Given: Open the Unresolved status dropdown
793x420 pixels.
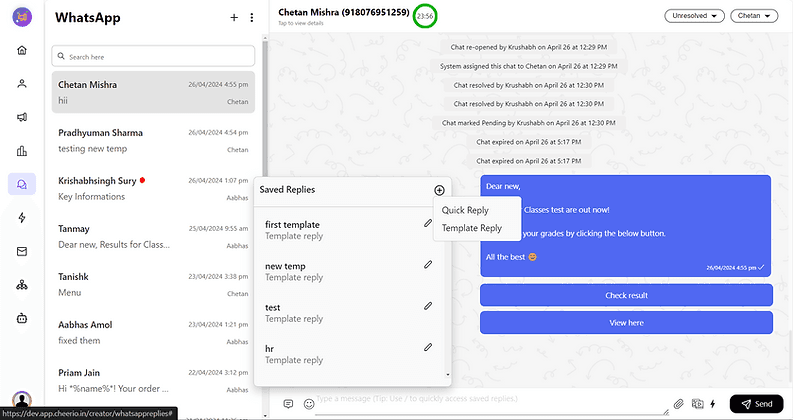Looking at the screenshot, I should pyautogui.click(x=694, y=16).
